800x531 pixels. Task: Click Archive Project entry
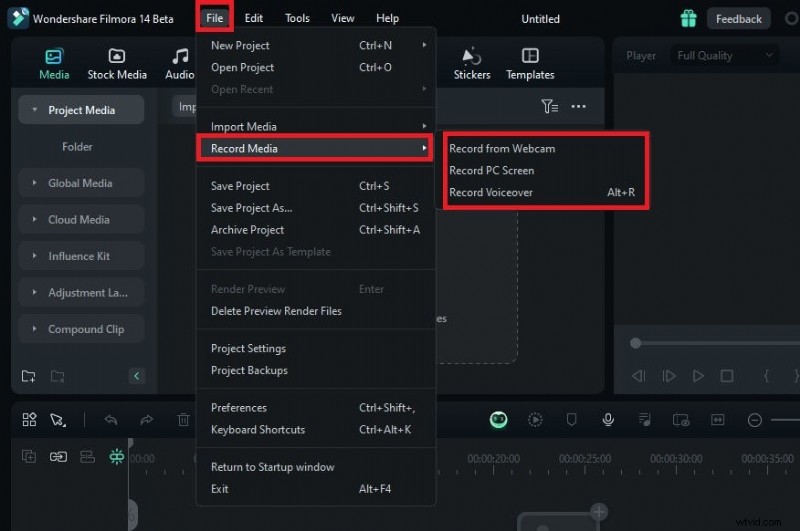[x=315, y=230]
